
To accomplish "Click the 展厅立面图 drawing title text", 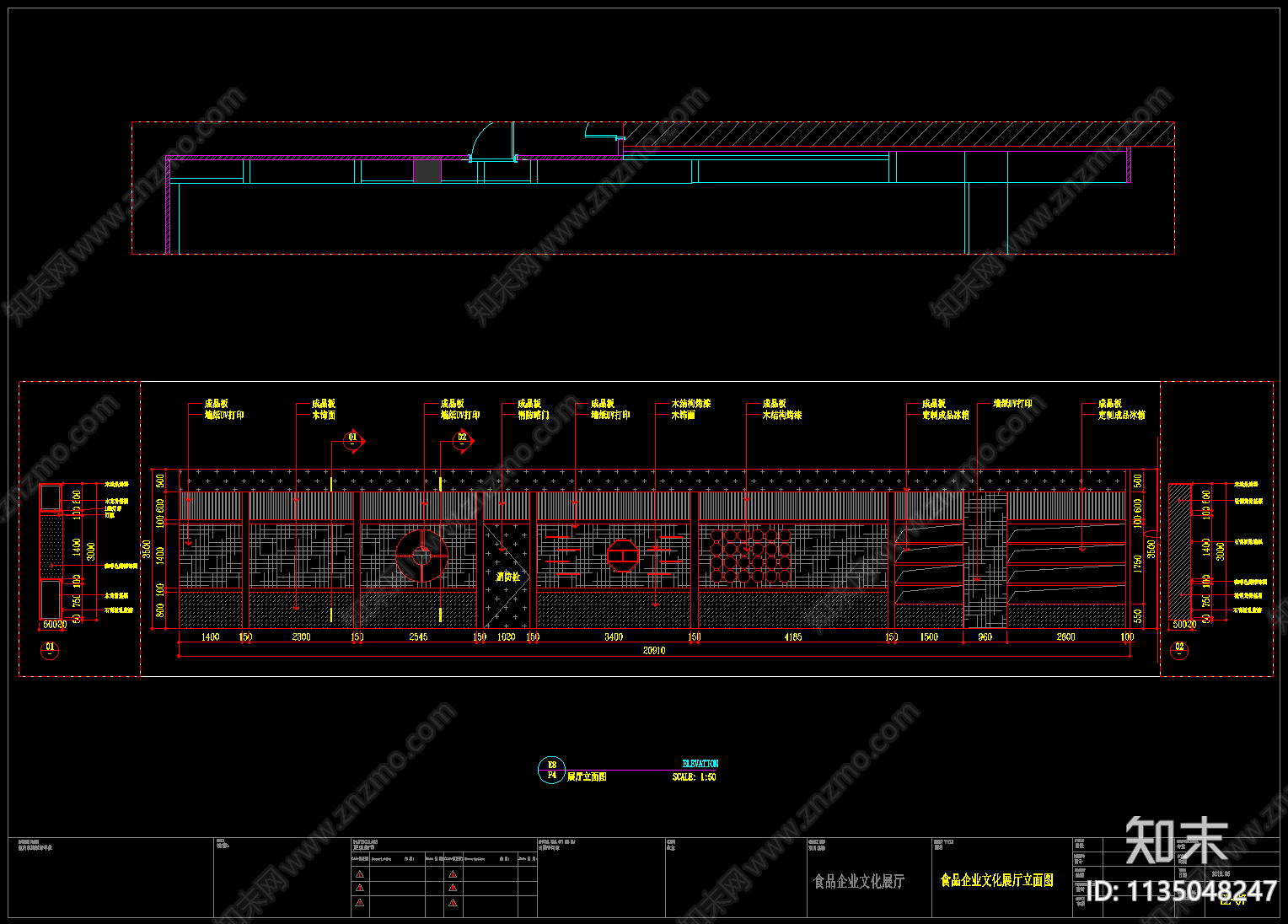I will point(587,776).
